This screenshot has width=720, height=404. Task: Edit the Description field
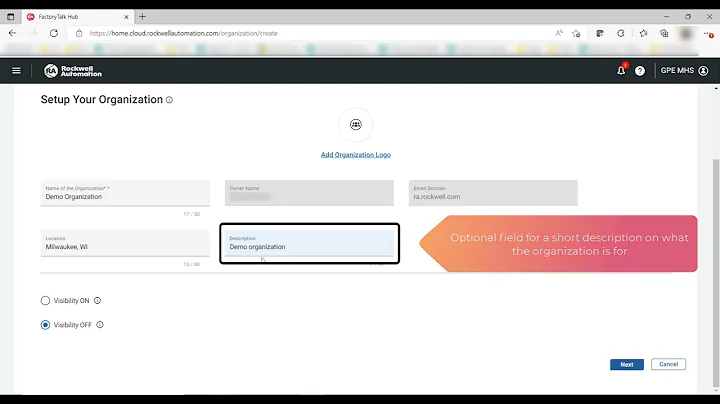point(309,243)
